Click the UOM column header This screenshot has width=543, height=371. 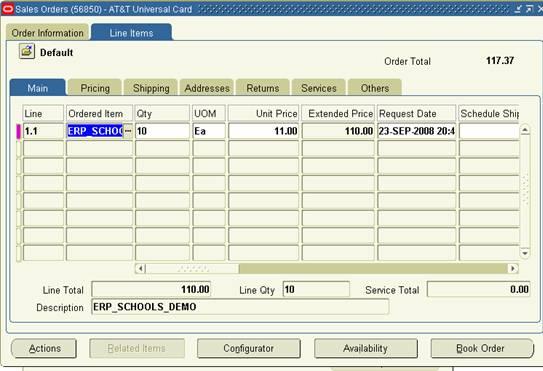209,113
